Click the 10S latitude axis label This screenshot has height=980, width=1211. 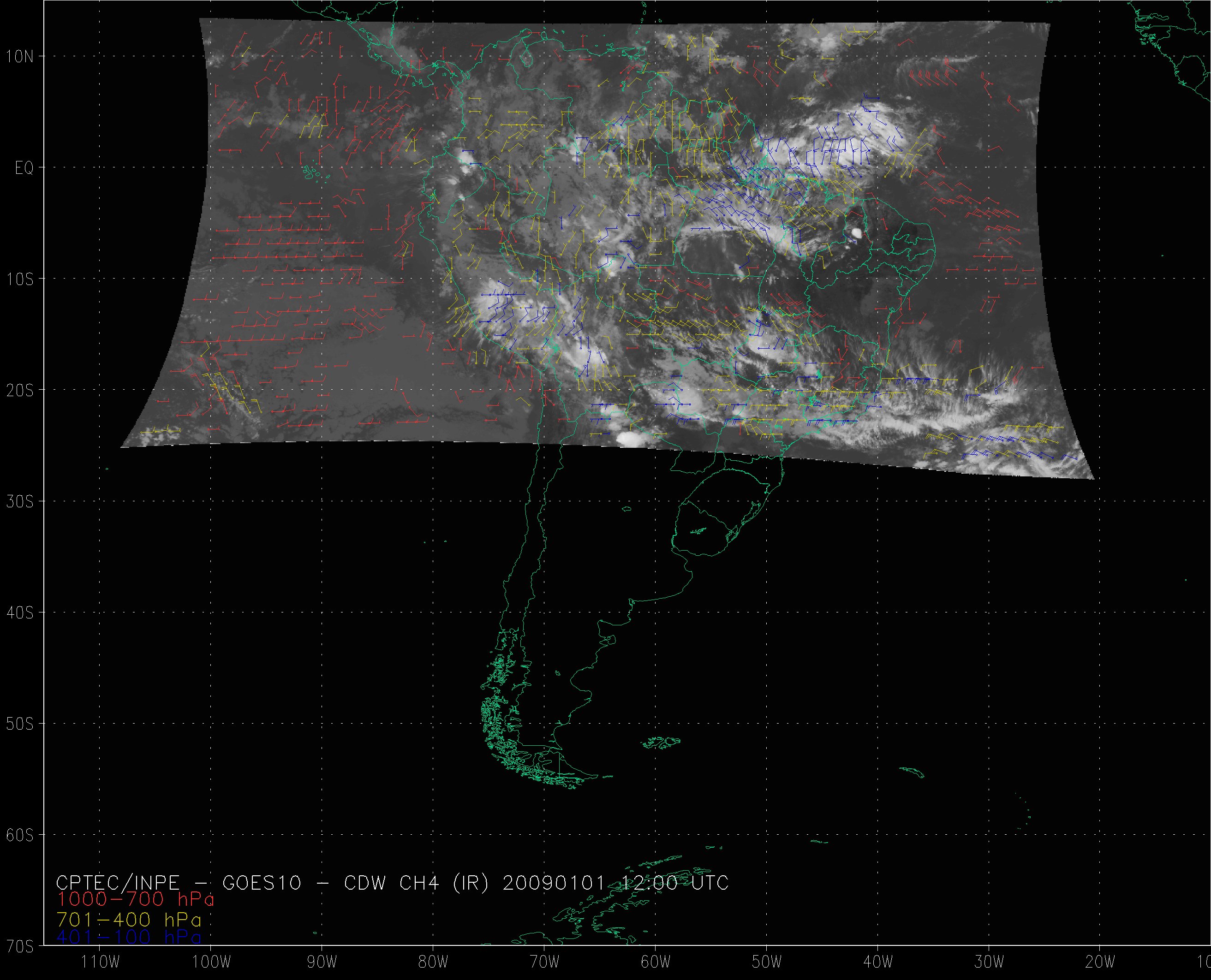(x=20, y=279)
